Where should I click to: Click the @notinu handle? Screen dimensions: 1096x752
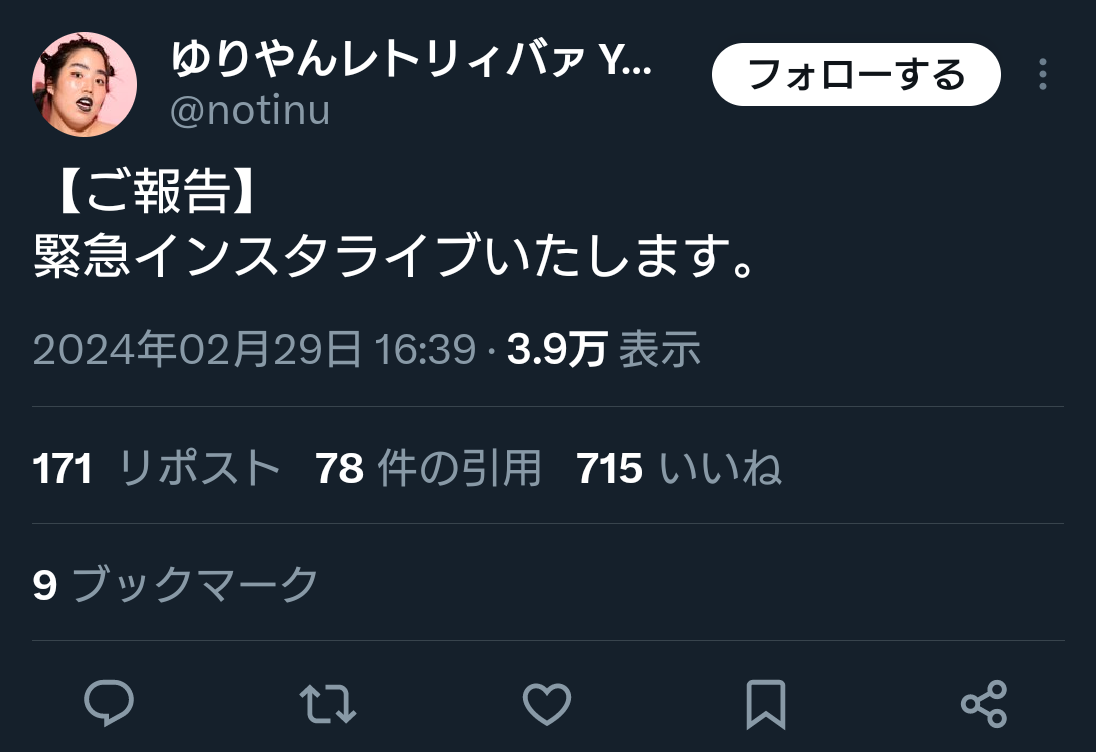coord(250,112)
